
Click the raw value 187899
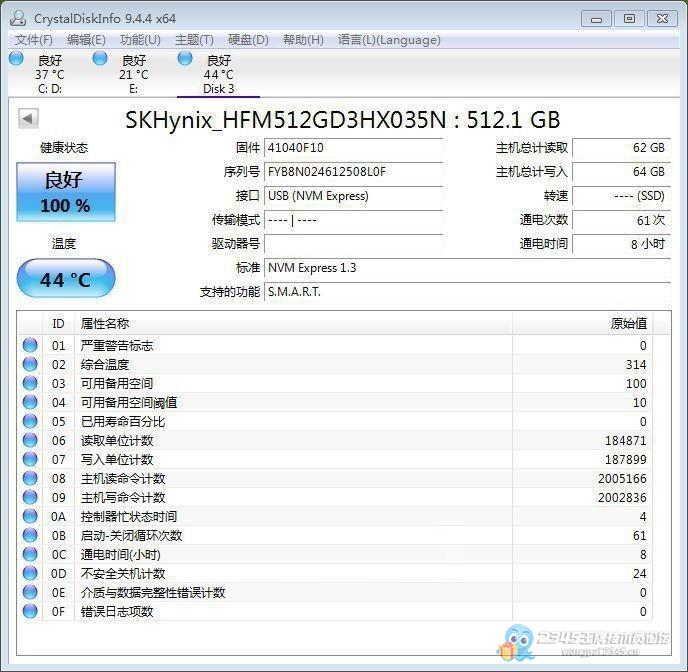point(626,459)
